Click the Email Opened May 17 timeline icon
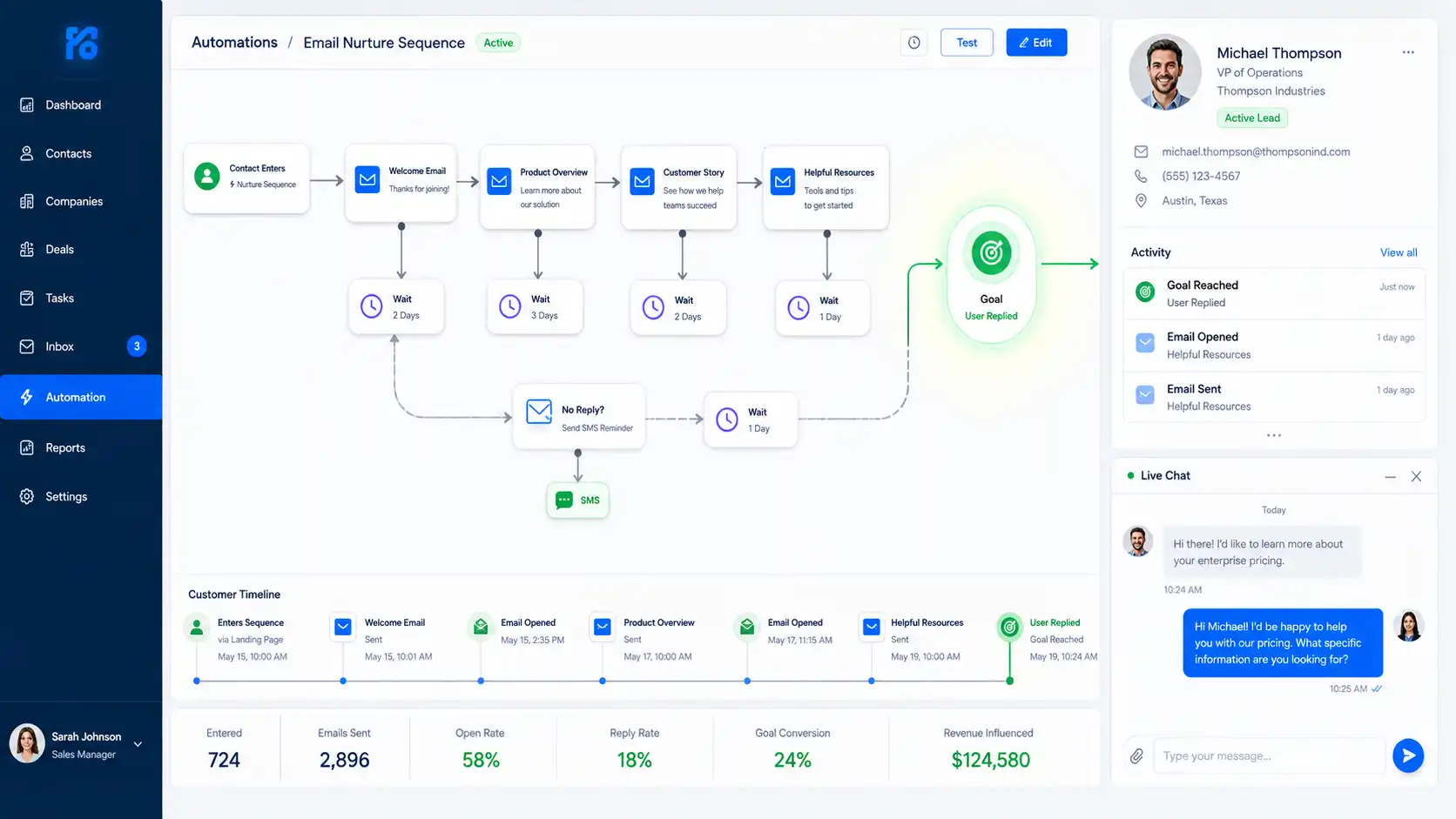Image resolution: width=1456 pixels, height=819 pixels. (747, 627)
